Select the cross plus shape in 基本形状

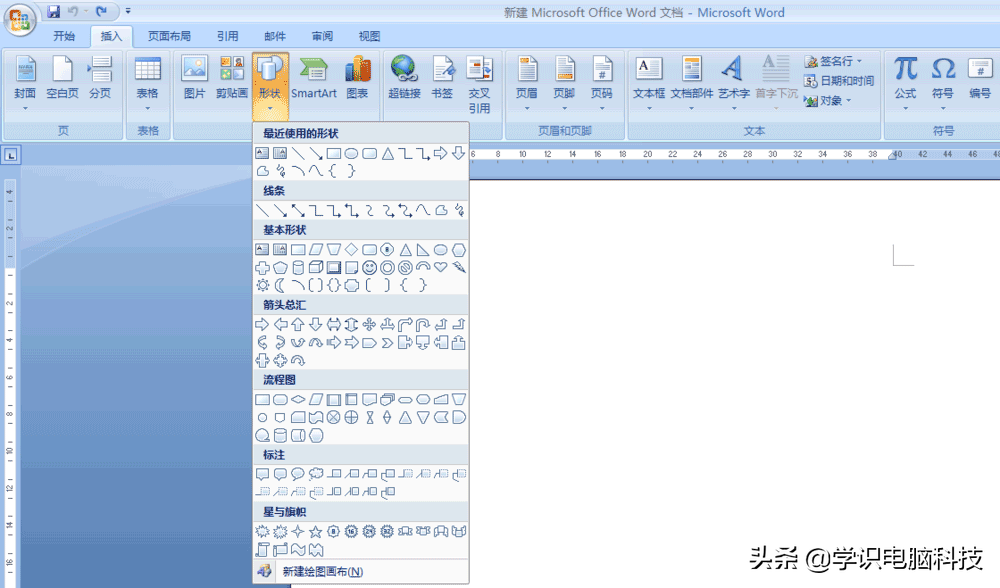click(x=262, y=267)
